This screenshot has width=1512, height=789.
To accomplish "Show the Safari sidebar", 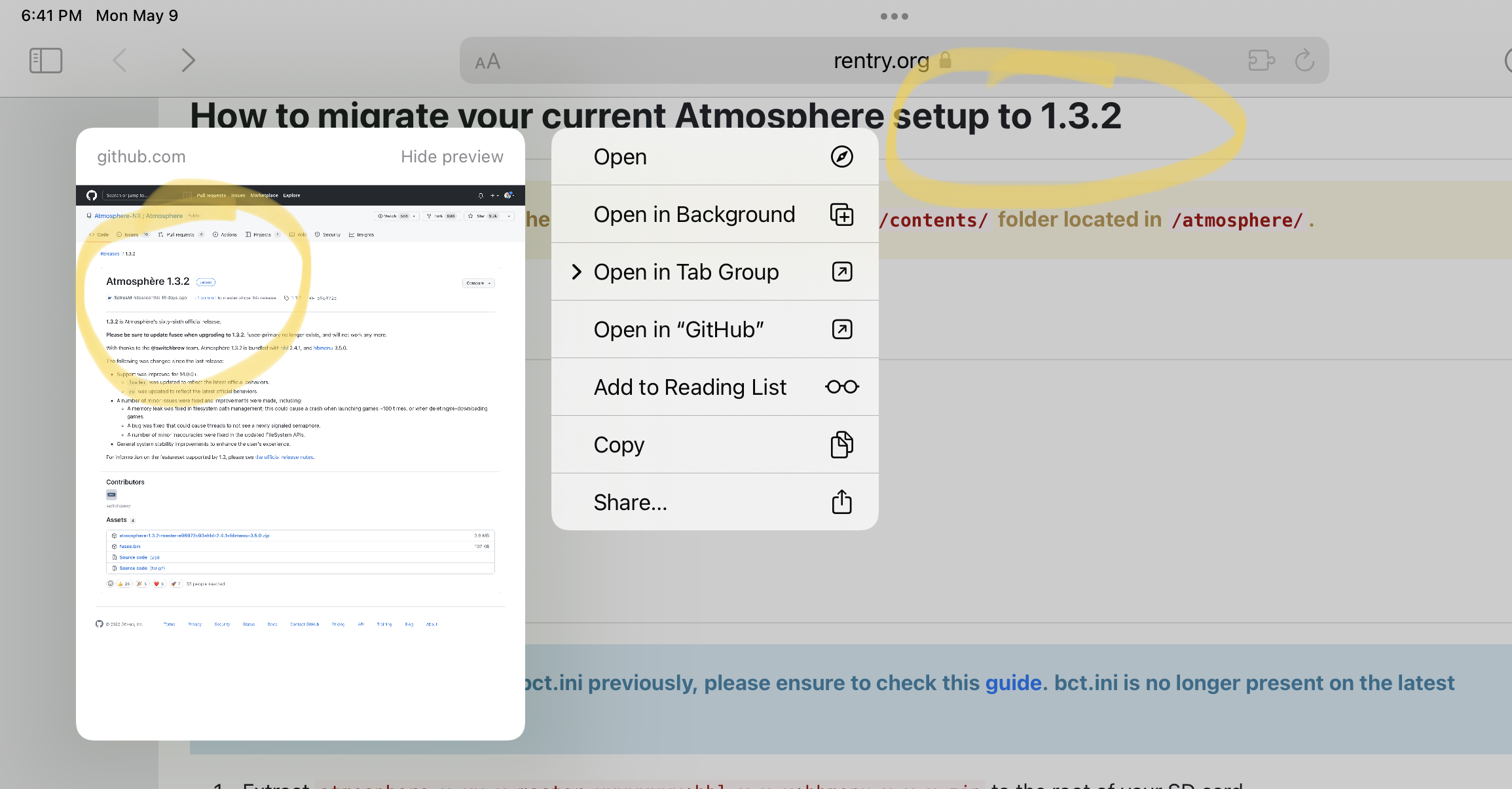I will pos(46,60).
